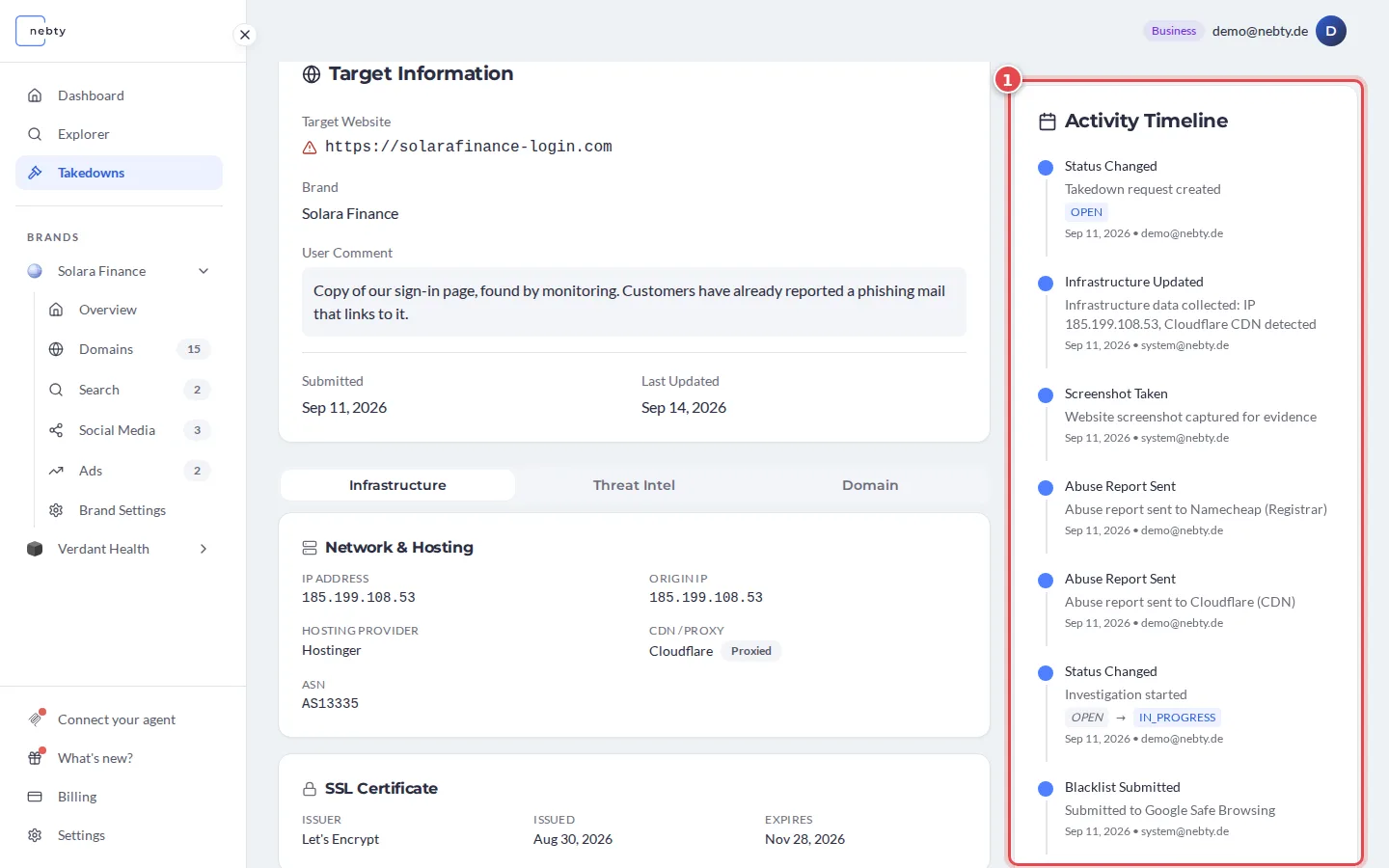Click the Abuse Report Sent Namecheap timeline marker
The height and width of the screenshot is (868, 1389).
pos(1045,488)
